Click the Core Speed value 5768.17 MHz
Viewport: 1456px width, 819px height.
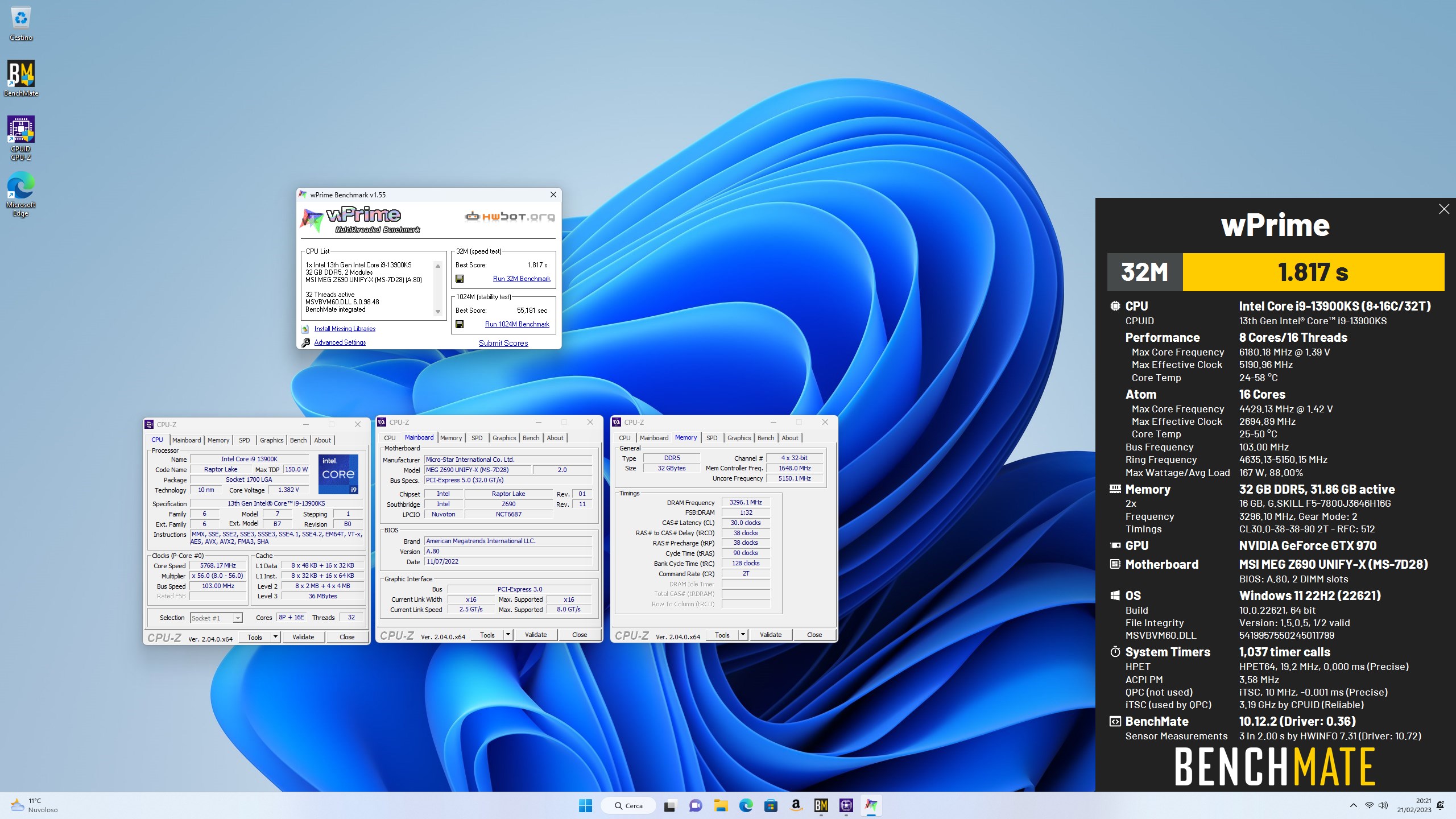click(218, 565)
